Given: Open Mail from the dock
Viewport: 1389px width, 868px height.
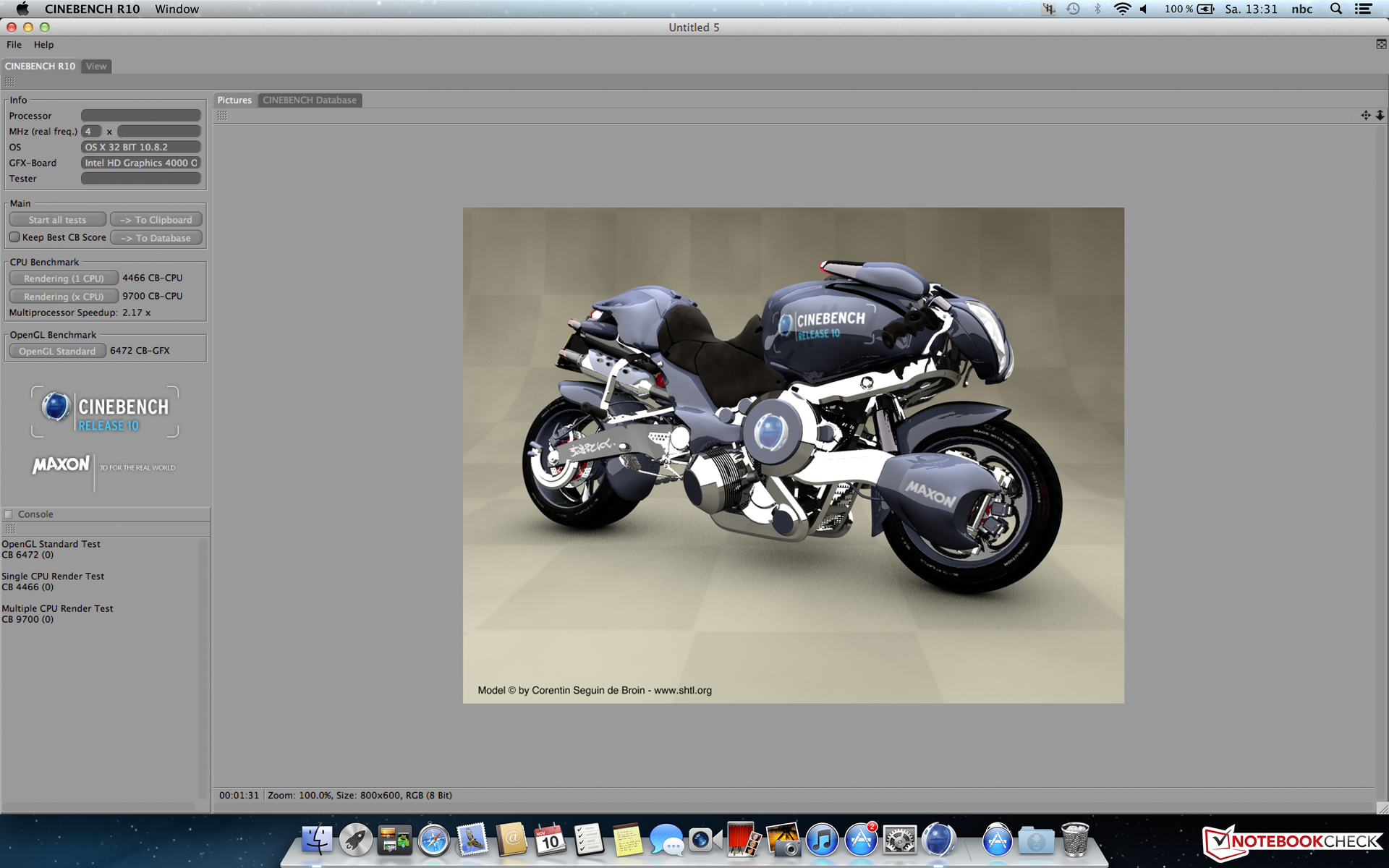Looking at the screenshot, I should (x=472, y=841).
